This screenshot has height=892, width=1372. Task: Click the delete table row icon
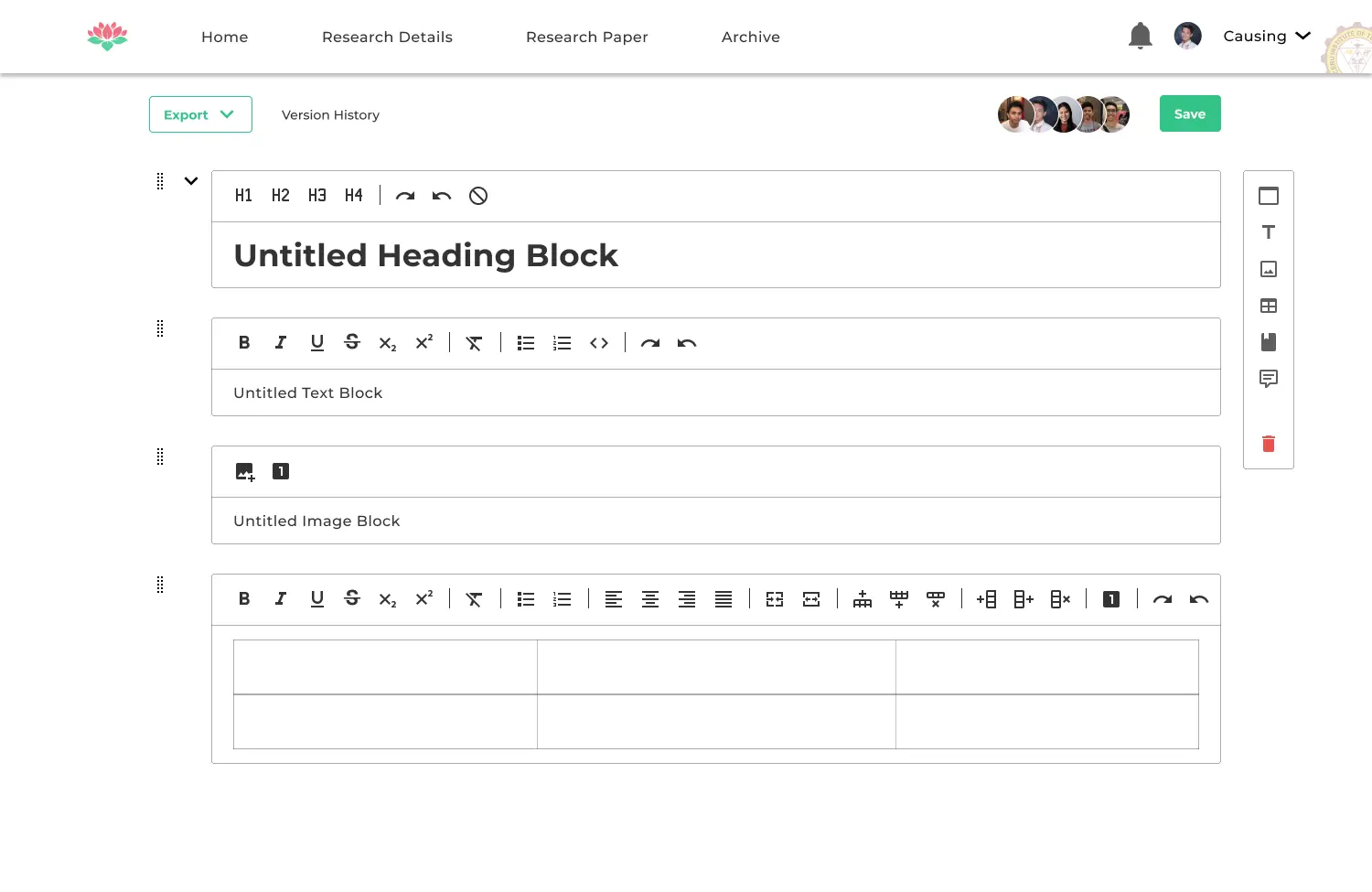coord(936,599)
